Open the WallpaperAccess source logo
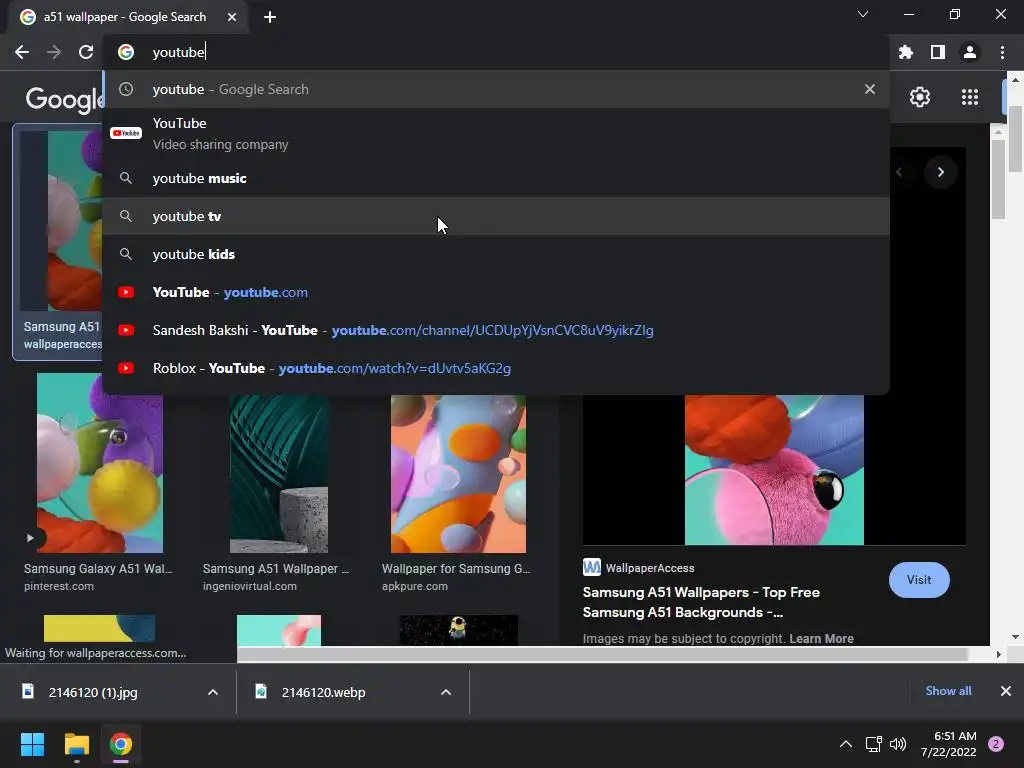Image resolution: width=1024 pixels, height=768 pixels. [592, 568]
